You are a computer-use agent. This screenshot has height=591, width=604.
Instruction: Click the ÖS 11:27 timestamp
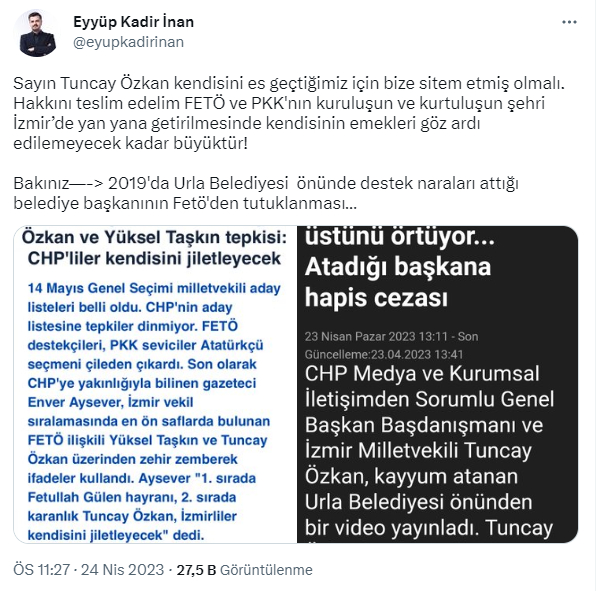click(42, 569)
